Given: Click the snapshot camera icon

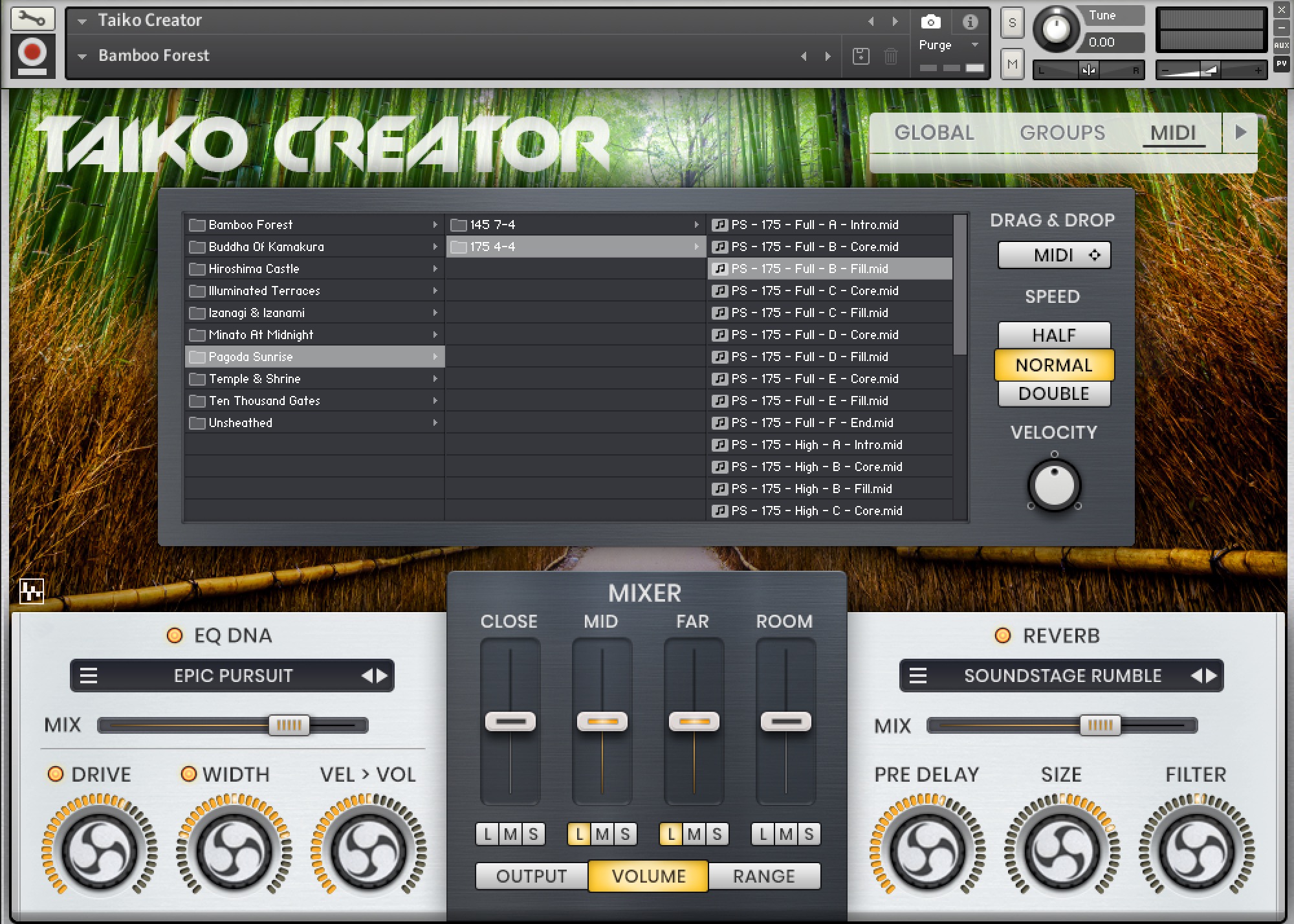Looking at the screenshot, I should click(x=930, y=22).
